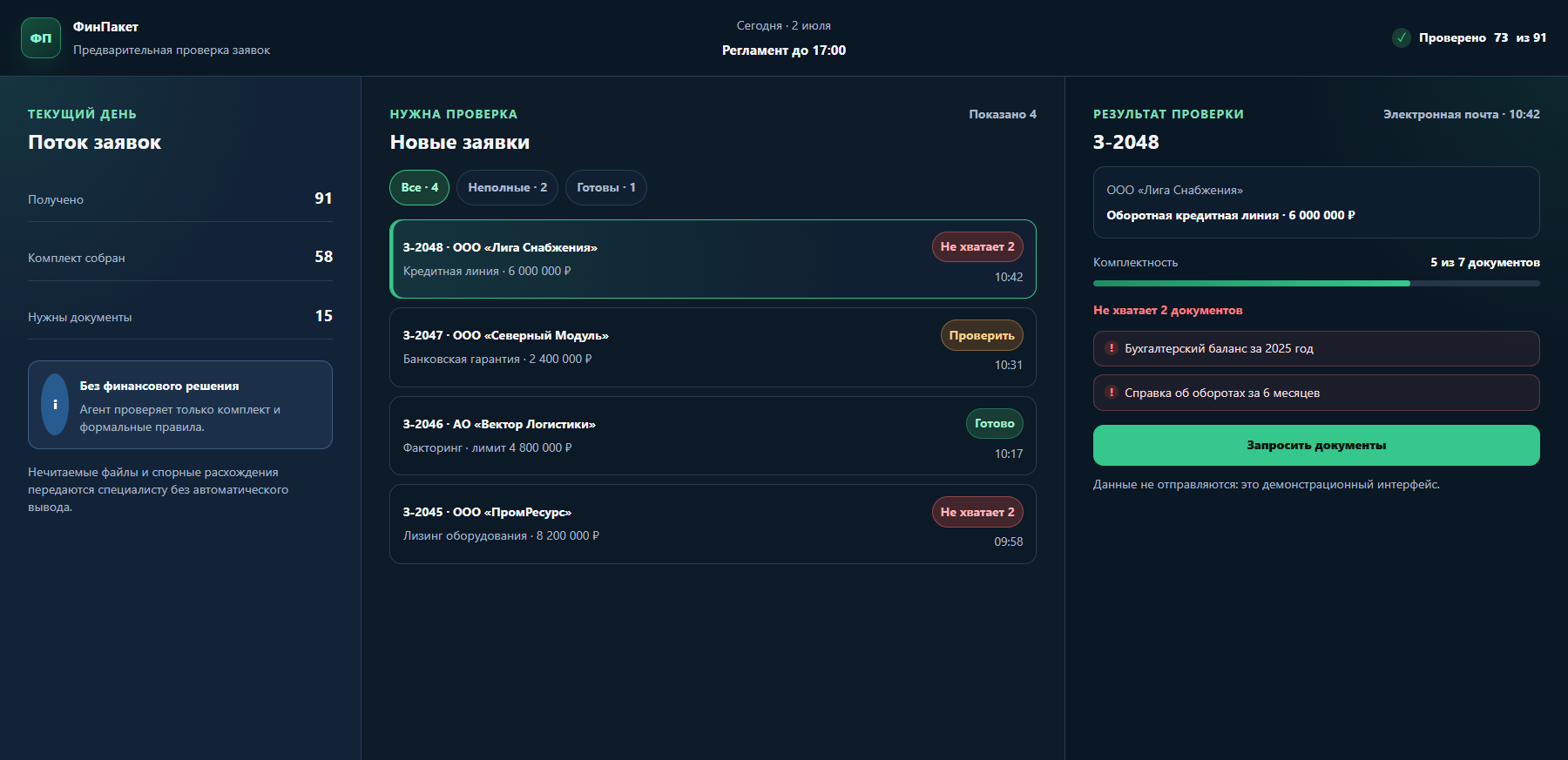
Task: Click the З-2048 heading in result panel
Action: coord(1126,143)
